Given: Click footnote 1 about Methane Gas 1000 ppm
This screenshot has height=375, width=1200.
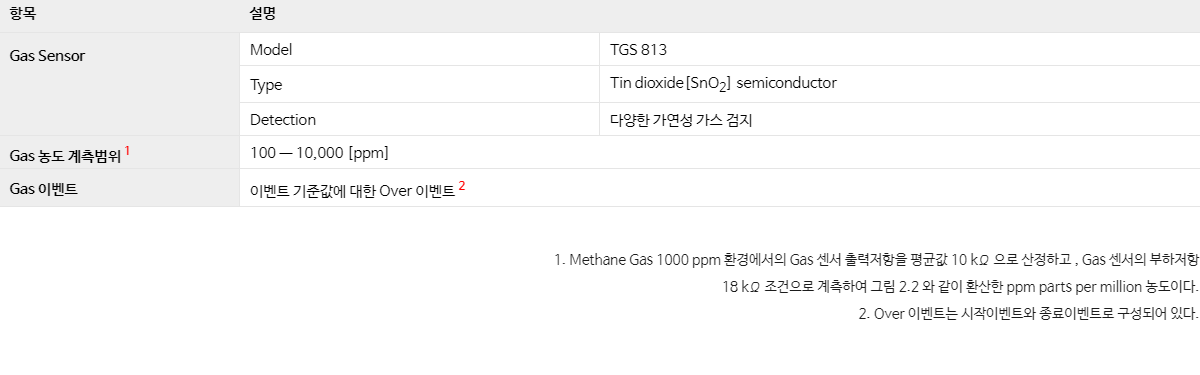Looking at the screenshot, I should coord(876,260).
